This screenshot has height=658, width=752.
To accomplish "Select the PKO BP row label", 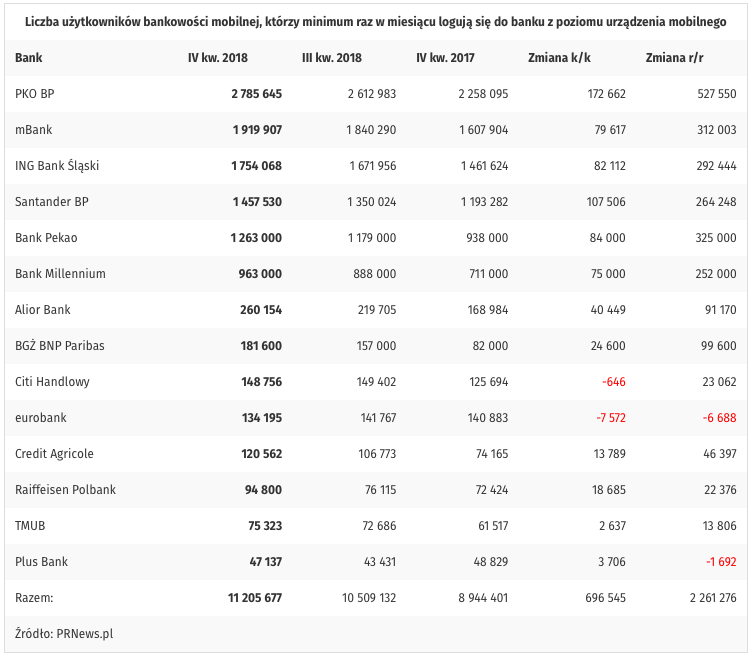I will [x=35, y=93].
